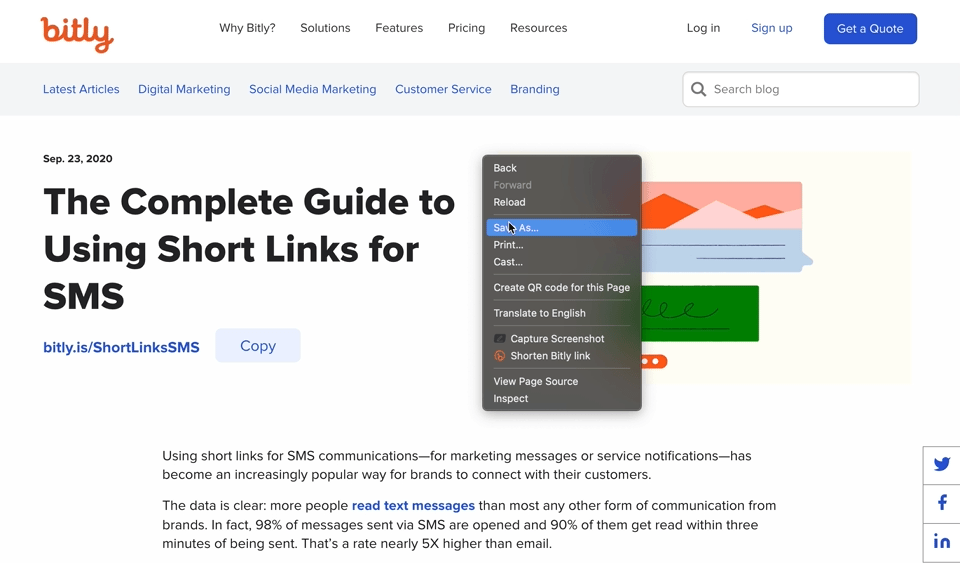Click the Bitly logo
Viewport: 960px width, 564px height.
77,34
